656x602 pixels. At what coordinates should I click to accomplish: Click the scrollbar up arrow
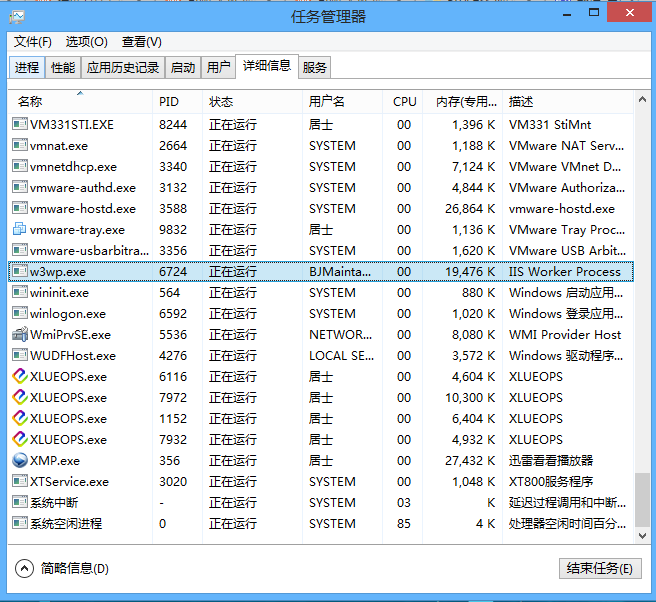coord(643,100)
